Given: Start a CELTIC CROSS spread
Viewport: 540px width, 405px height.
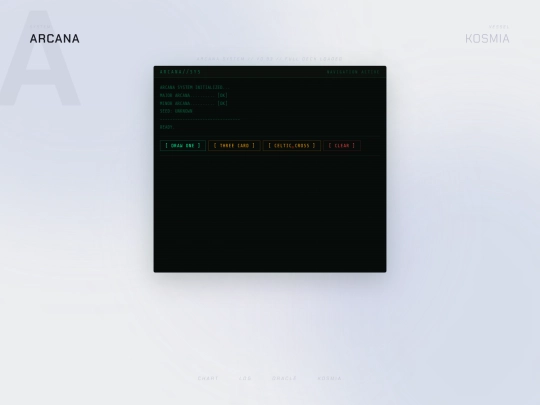Looking at the screenshot, I should pos(292,145).
